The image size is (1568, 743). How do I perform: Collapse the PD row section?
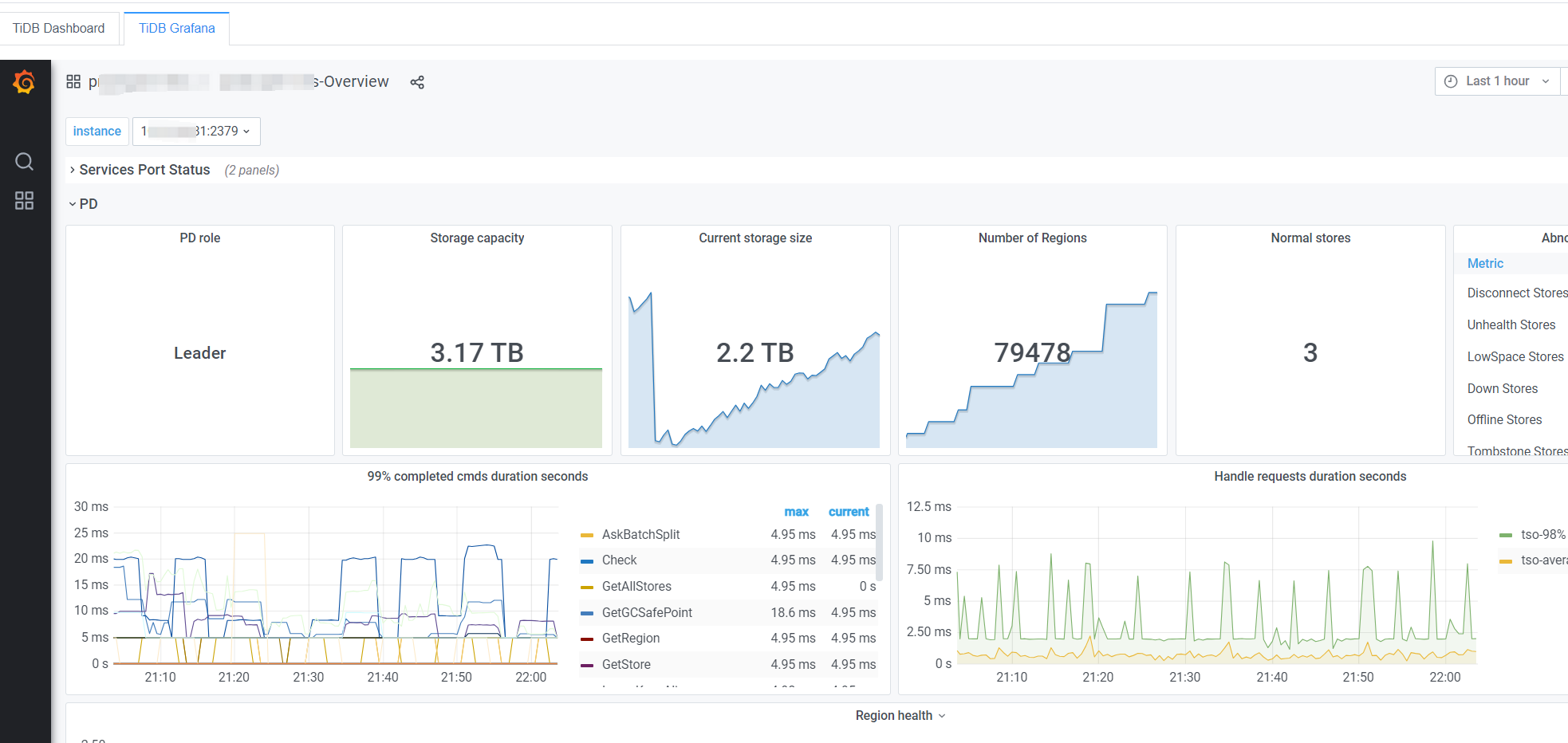[x=88, y=204]
